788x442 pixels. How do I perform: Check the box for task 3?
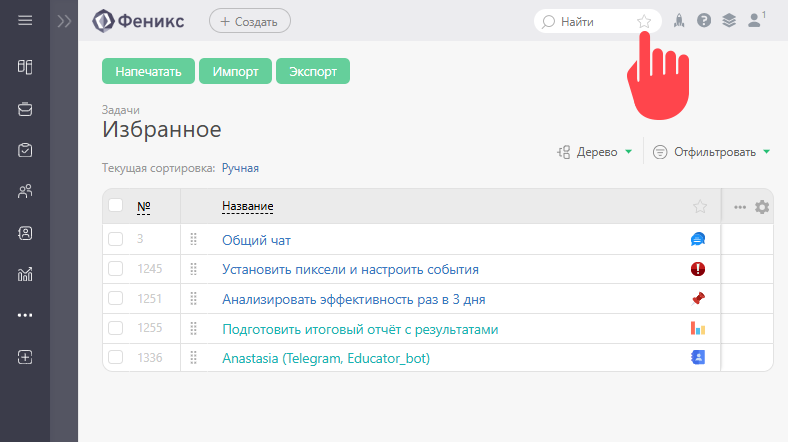point(116,239)
